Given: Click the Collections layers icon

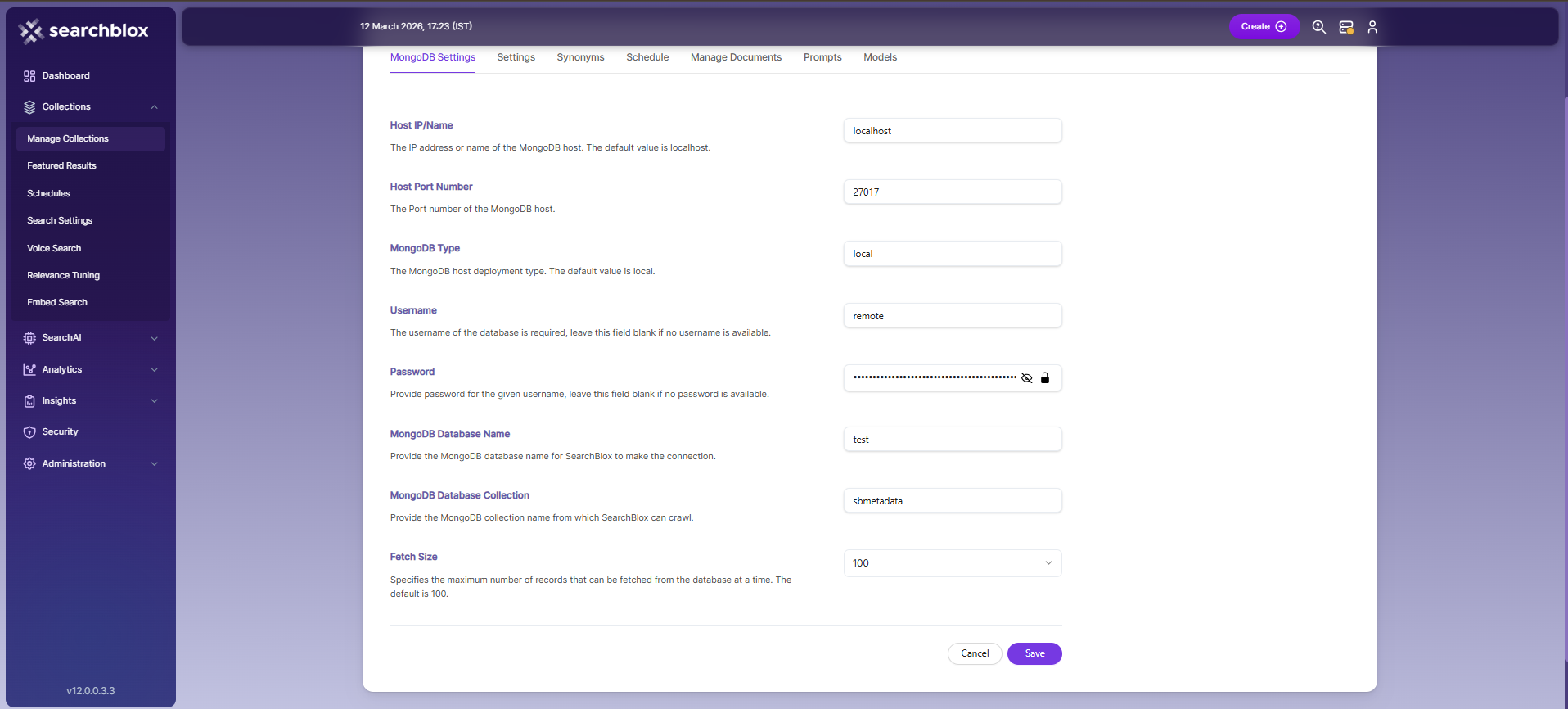Looking at the screenshot, I should click(29, 107).
